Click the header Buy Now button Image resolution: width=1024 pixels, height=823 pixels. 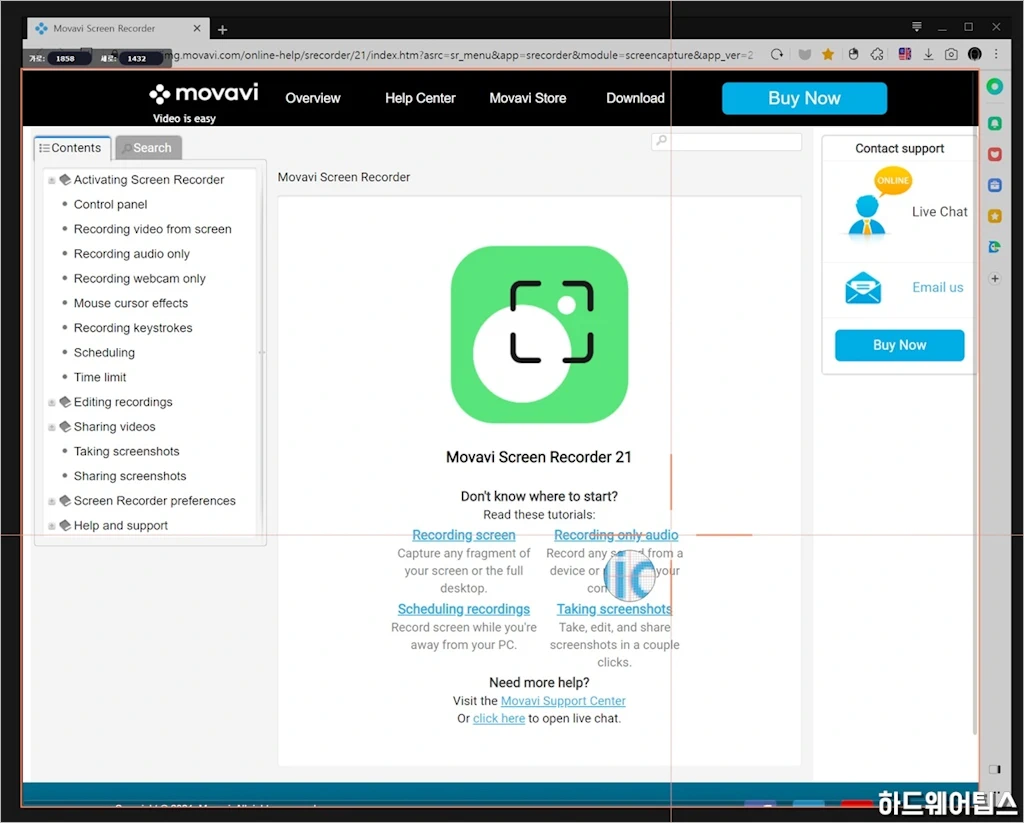(804, 98)
